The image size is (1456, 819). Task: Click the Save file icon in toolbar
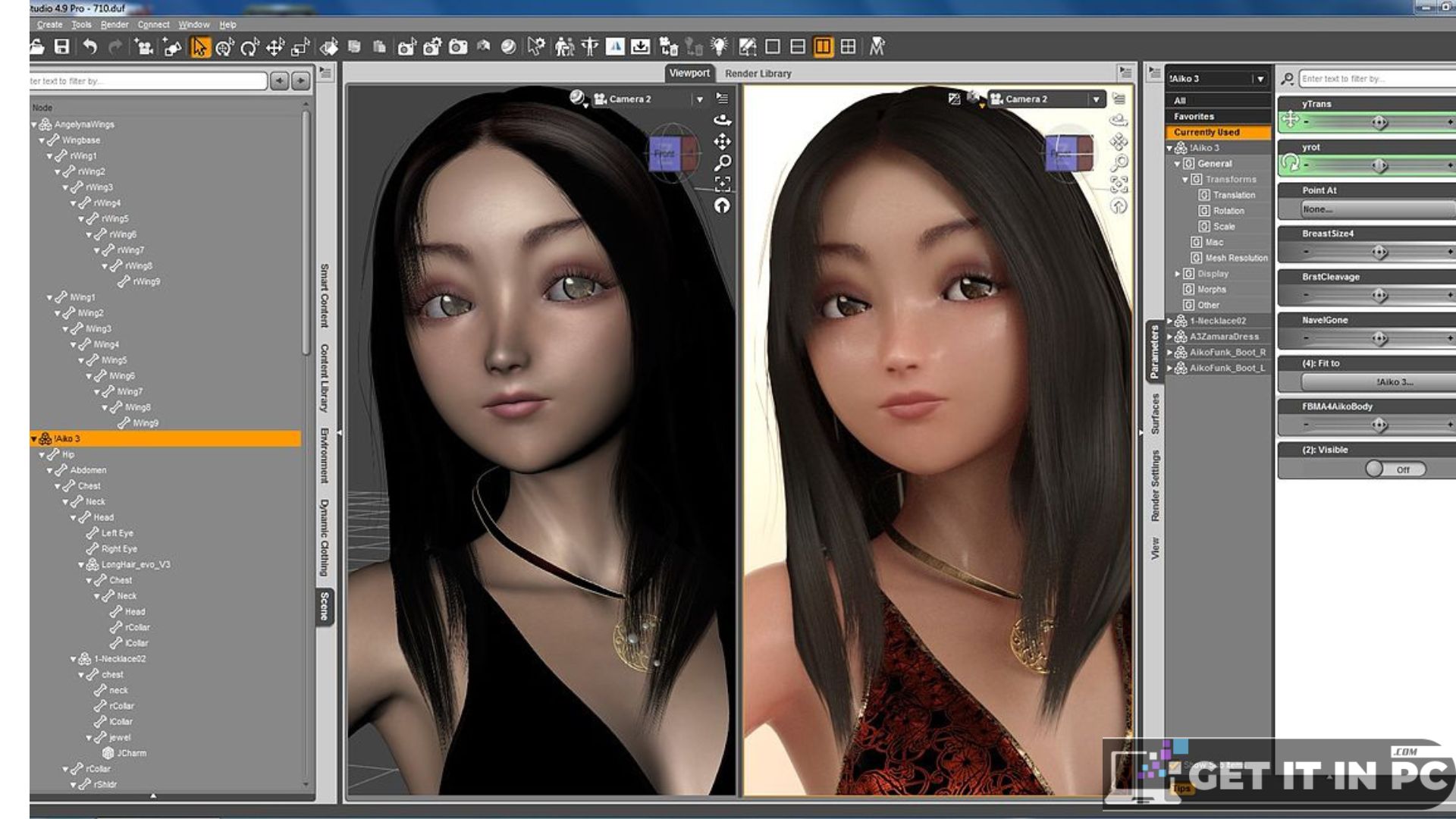(61, 47)
